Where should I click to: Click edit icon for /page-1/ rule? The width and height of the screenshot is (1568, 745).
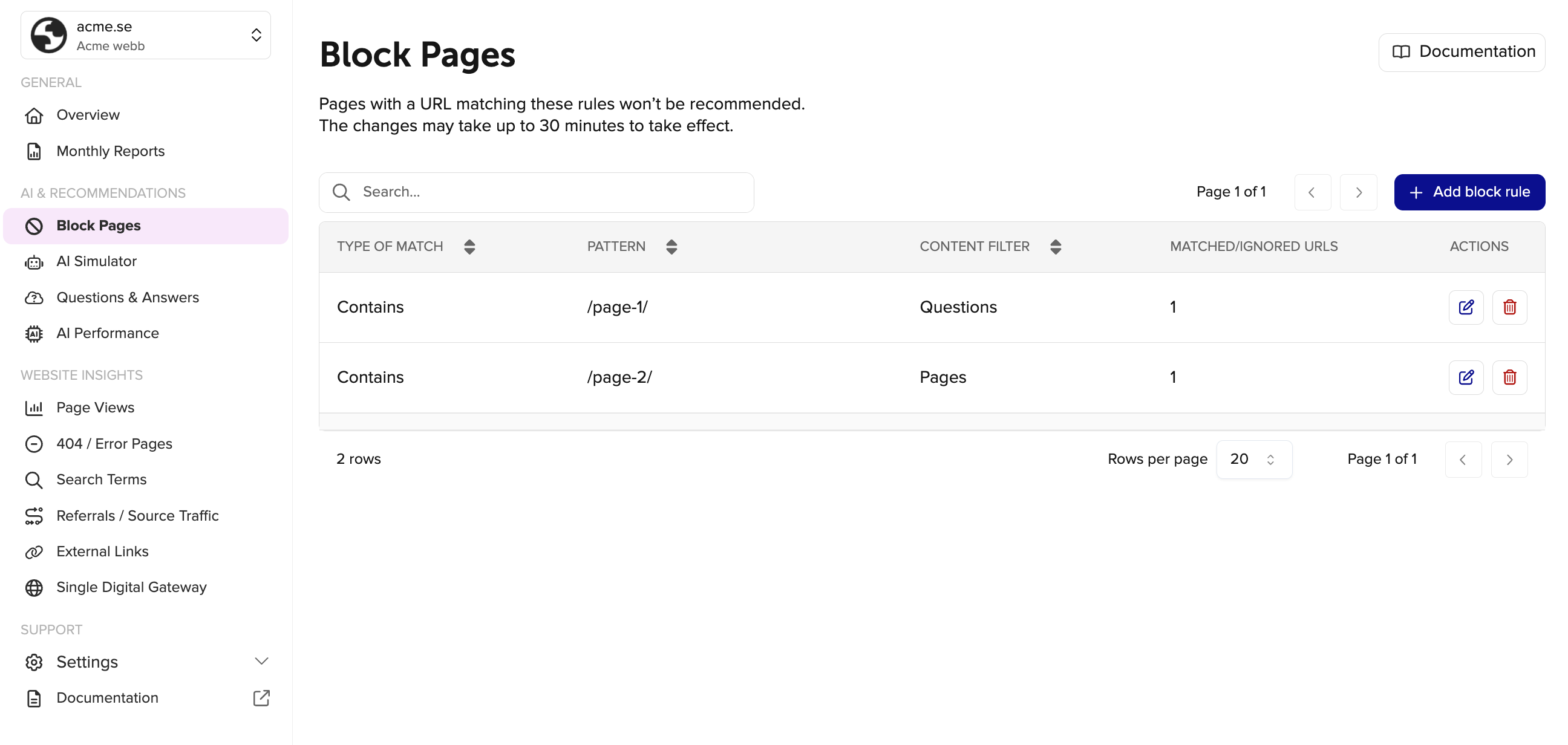point(1466,307)
